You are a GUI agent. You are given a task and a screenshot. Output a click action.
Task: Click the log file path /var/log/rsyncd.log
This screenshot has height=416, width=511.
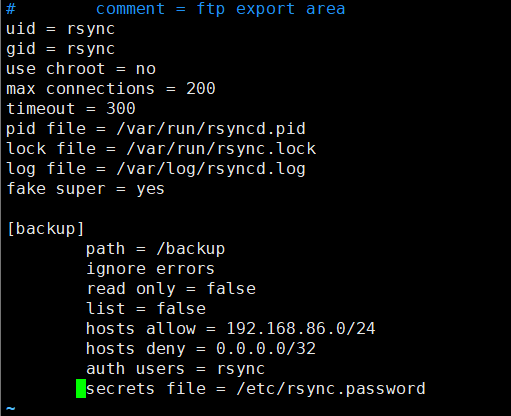(x=211, y=169)
